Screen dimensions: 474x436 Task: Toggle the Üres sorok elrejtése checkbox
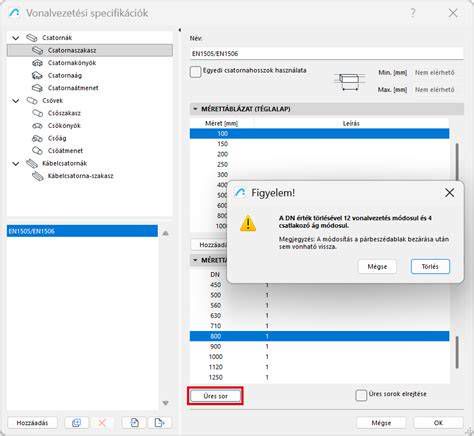click(361, 395)
